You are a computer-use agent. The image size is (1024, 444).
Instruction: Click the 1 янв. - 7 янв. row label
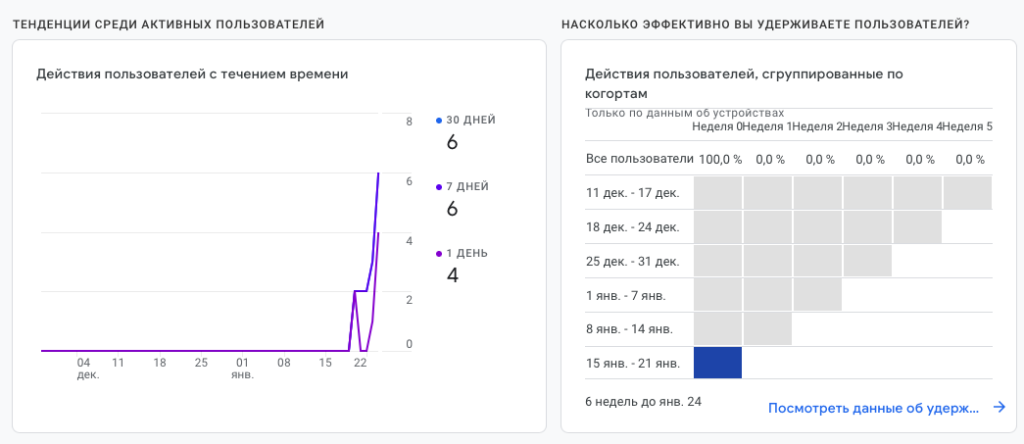coord(625,295)
